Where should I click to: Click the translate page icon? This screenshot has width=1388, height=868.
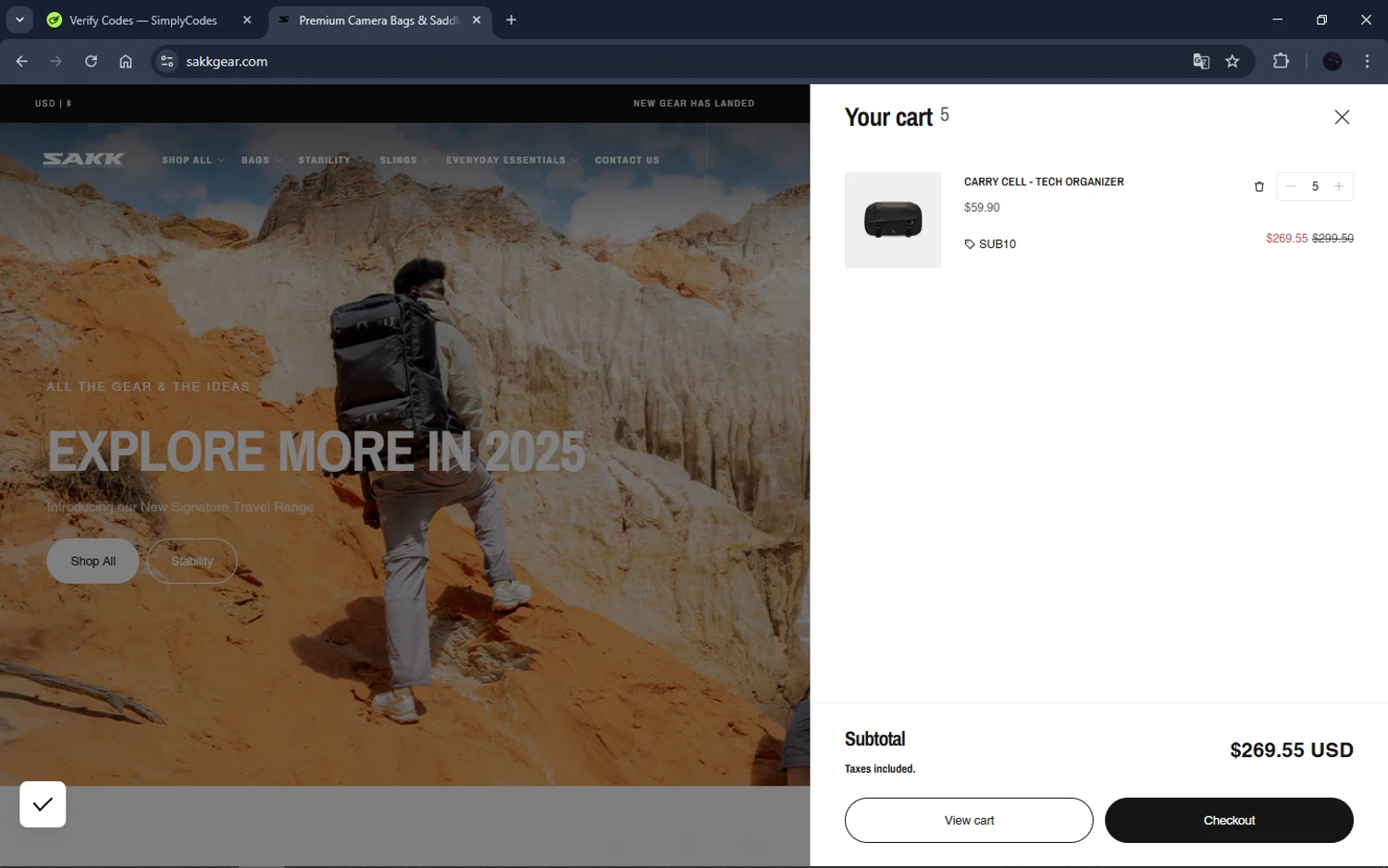tap(1201, 61)
